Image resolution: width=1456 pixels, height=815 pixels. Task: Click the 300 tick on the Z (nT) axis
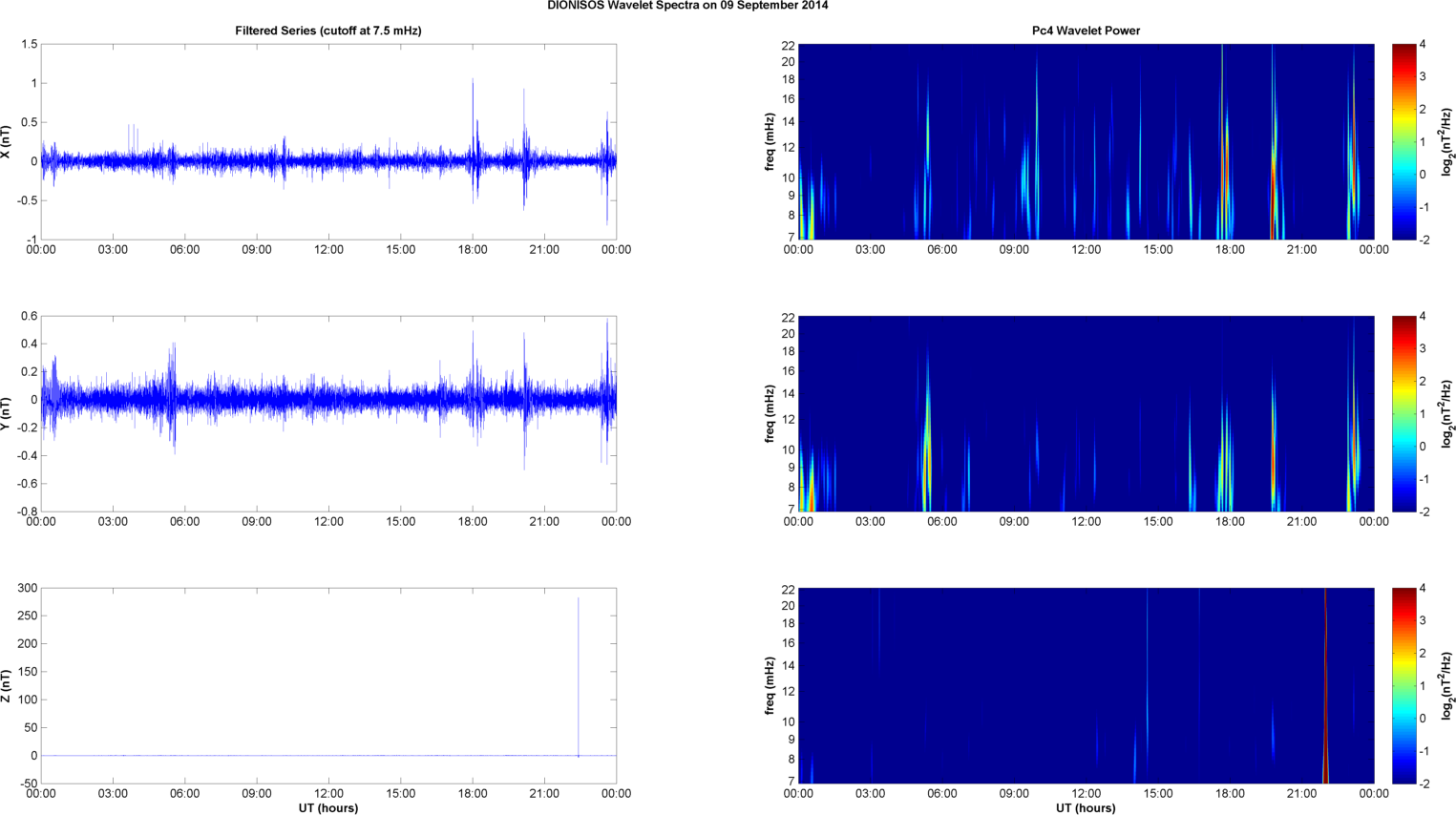click(27, 588)
